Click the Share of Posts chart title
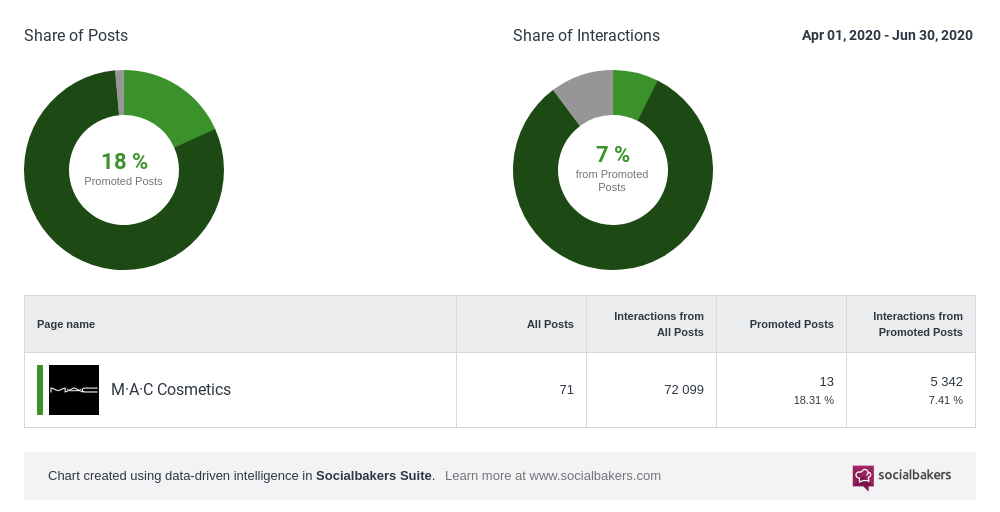The image size is (1000, 512). pos(76,35)
